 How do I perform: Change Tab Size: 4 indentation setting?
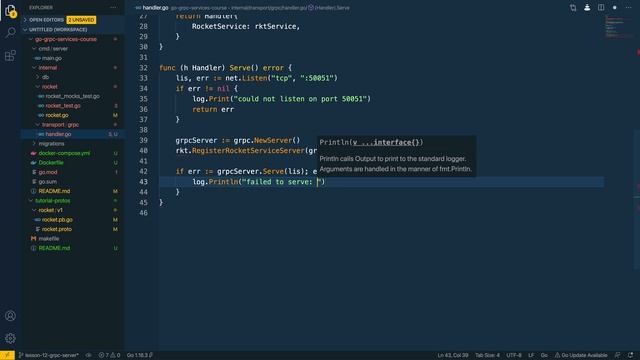487,355
